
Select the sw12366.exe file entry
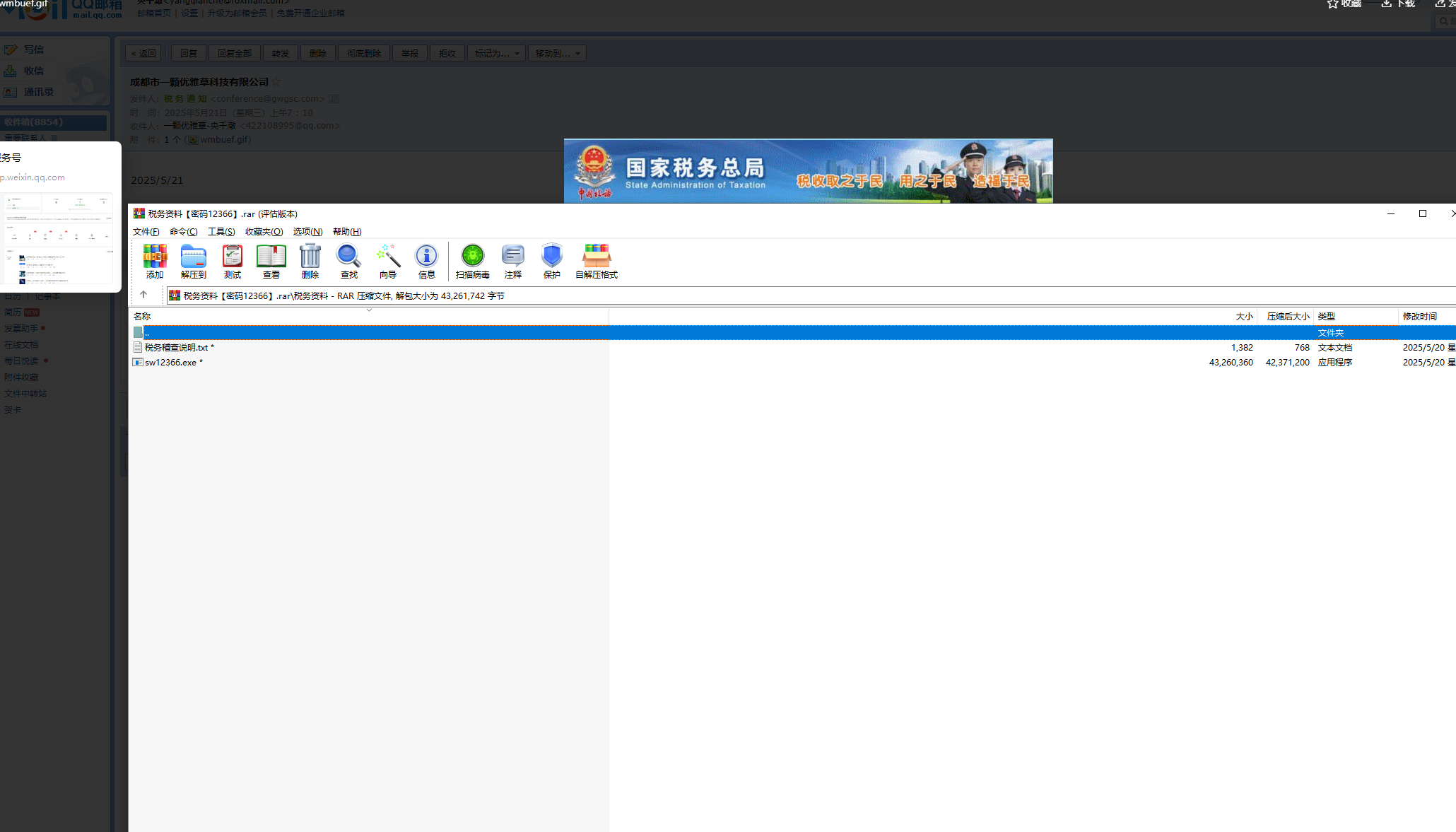pyautogui.click(x=170, y=363)
